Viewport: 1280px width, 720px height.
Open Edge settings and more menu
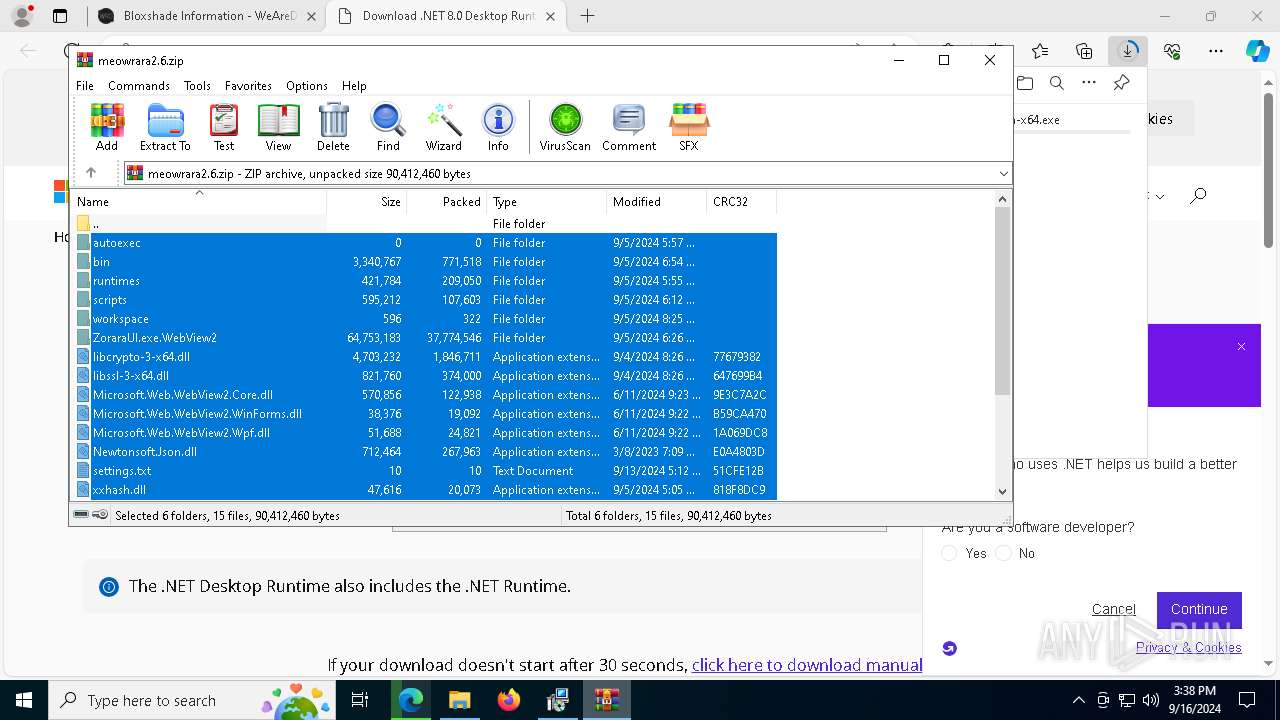click(1216, 51)
